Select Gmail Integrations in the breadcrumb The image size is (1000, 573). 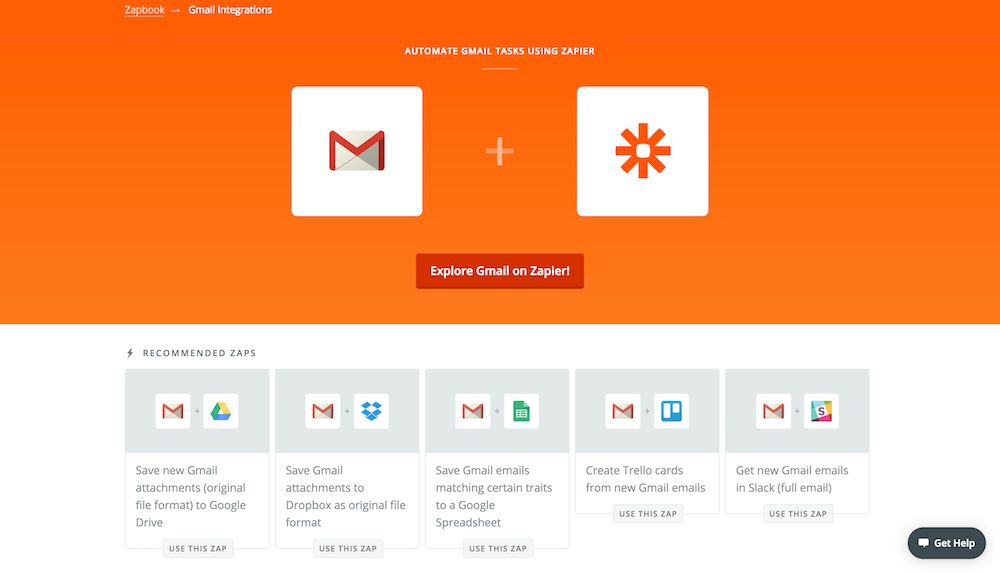(230, 10)
